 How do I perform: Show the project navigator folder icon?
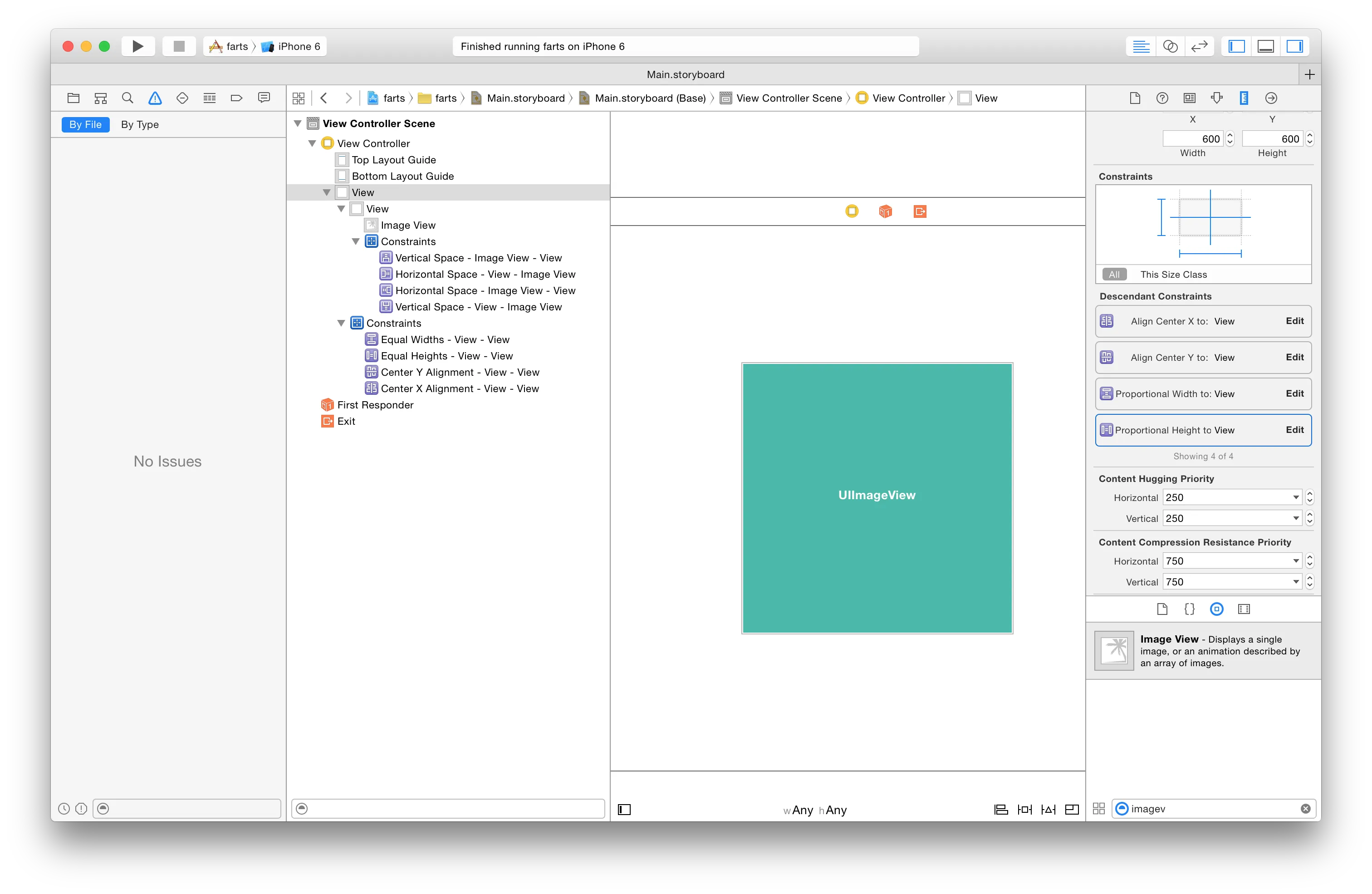pyautogui.click(x=73, y=98)
